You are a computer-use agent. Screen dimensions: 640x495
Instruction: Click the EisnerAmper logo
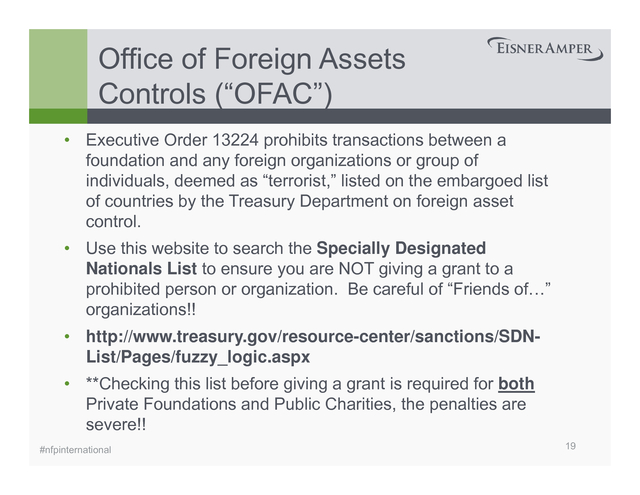click(x=544, y=49)
